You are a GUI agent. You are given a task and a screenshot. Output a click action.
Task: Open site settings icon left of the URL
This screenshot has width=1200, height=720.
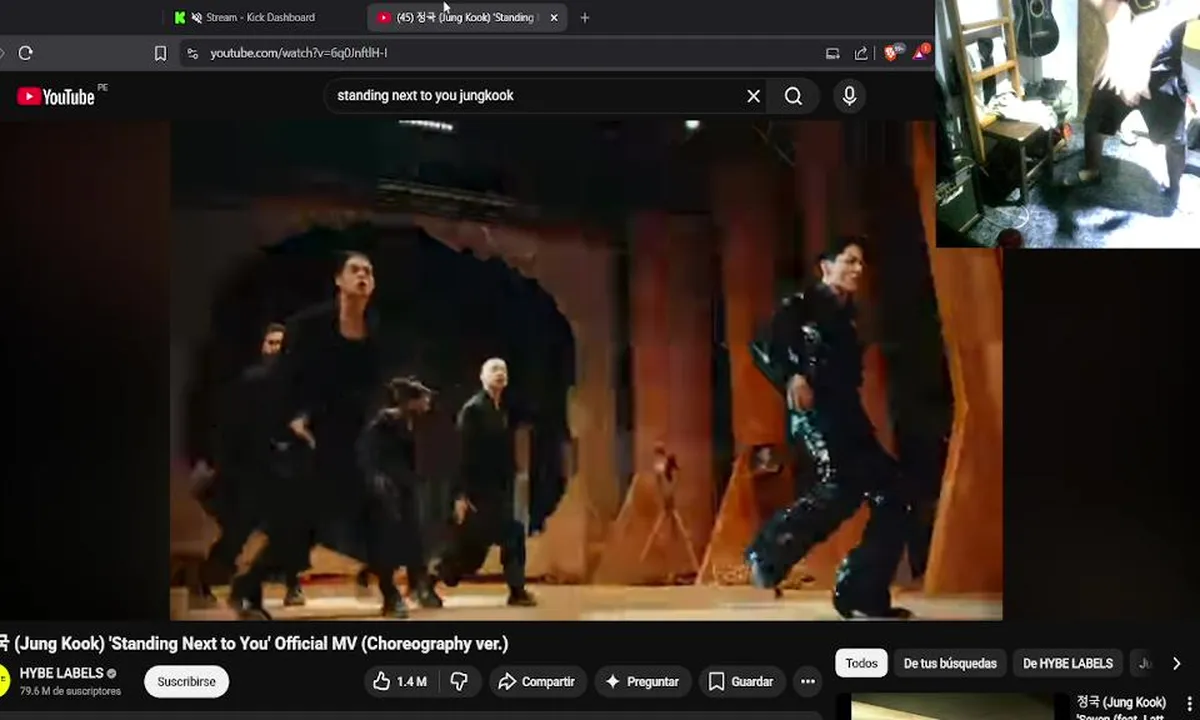pyautogui.click(x=192, y=53)
